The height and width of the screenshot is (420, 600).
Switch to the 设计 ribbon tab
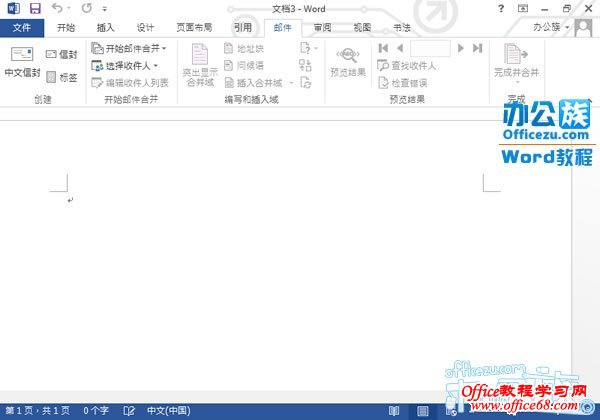[145, 28]
